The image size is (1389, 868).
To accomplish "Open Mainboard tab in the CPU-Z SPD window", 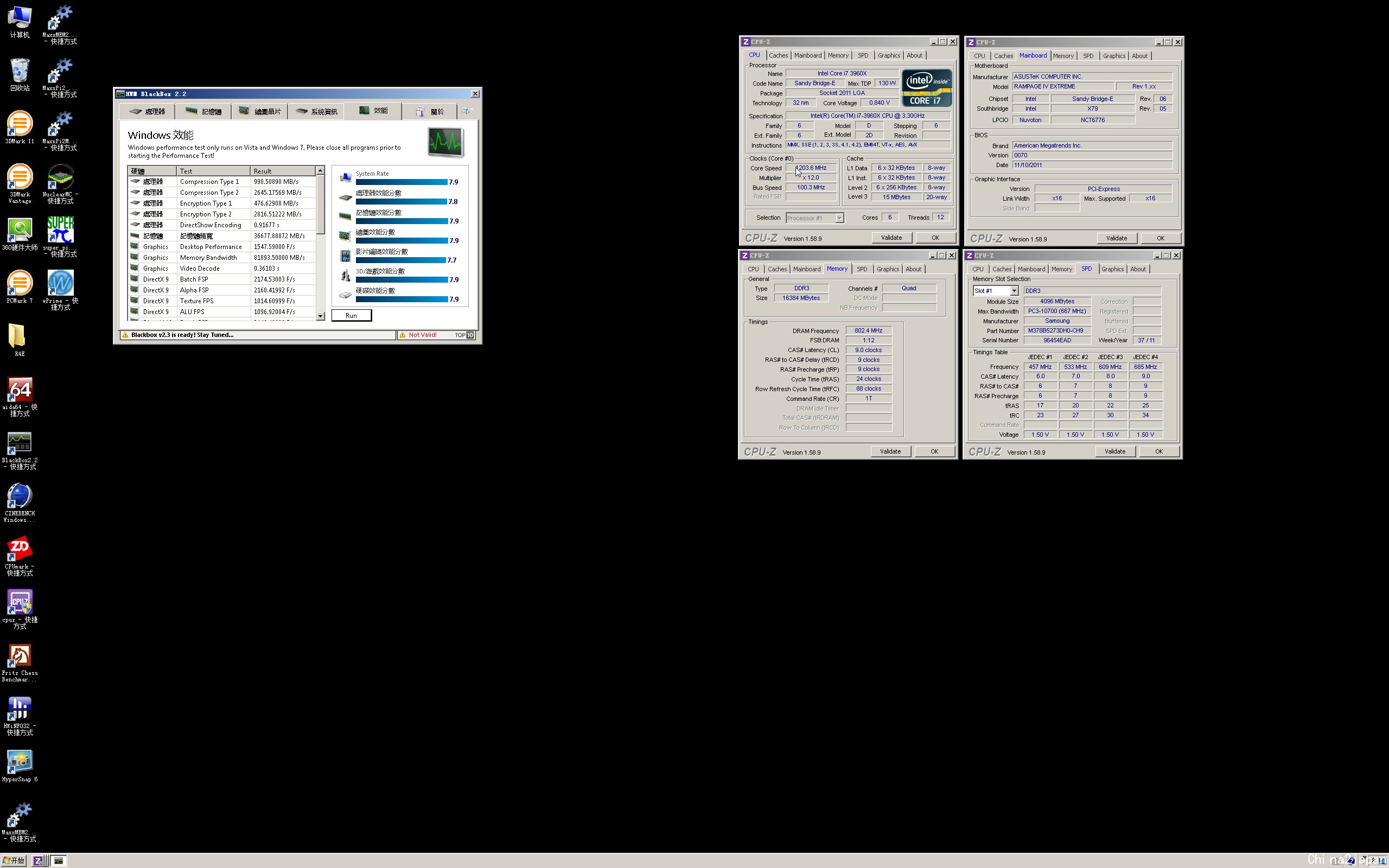I will [1031, 269].
